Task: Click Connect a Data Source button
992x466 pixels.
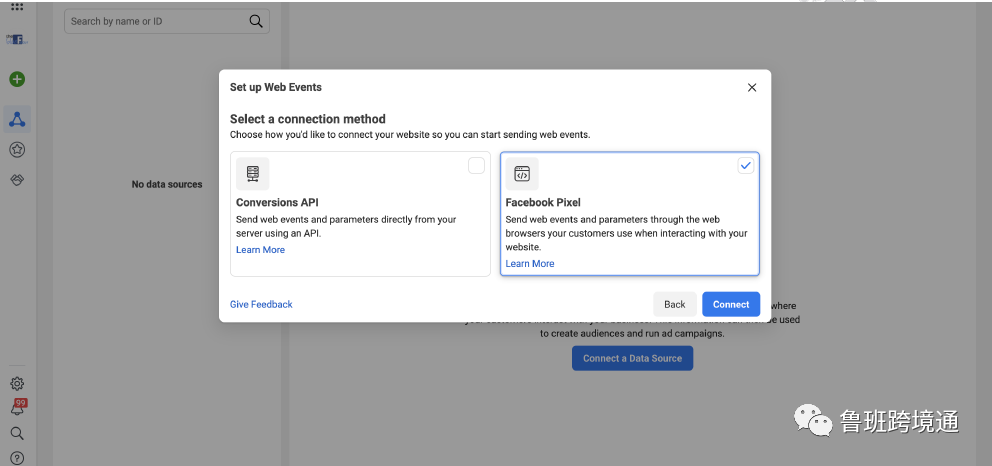Action: 632,358
